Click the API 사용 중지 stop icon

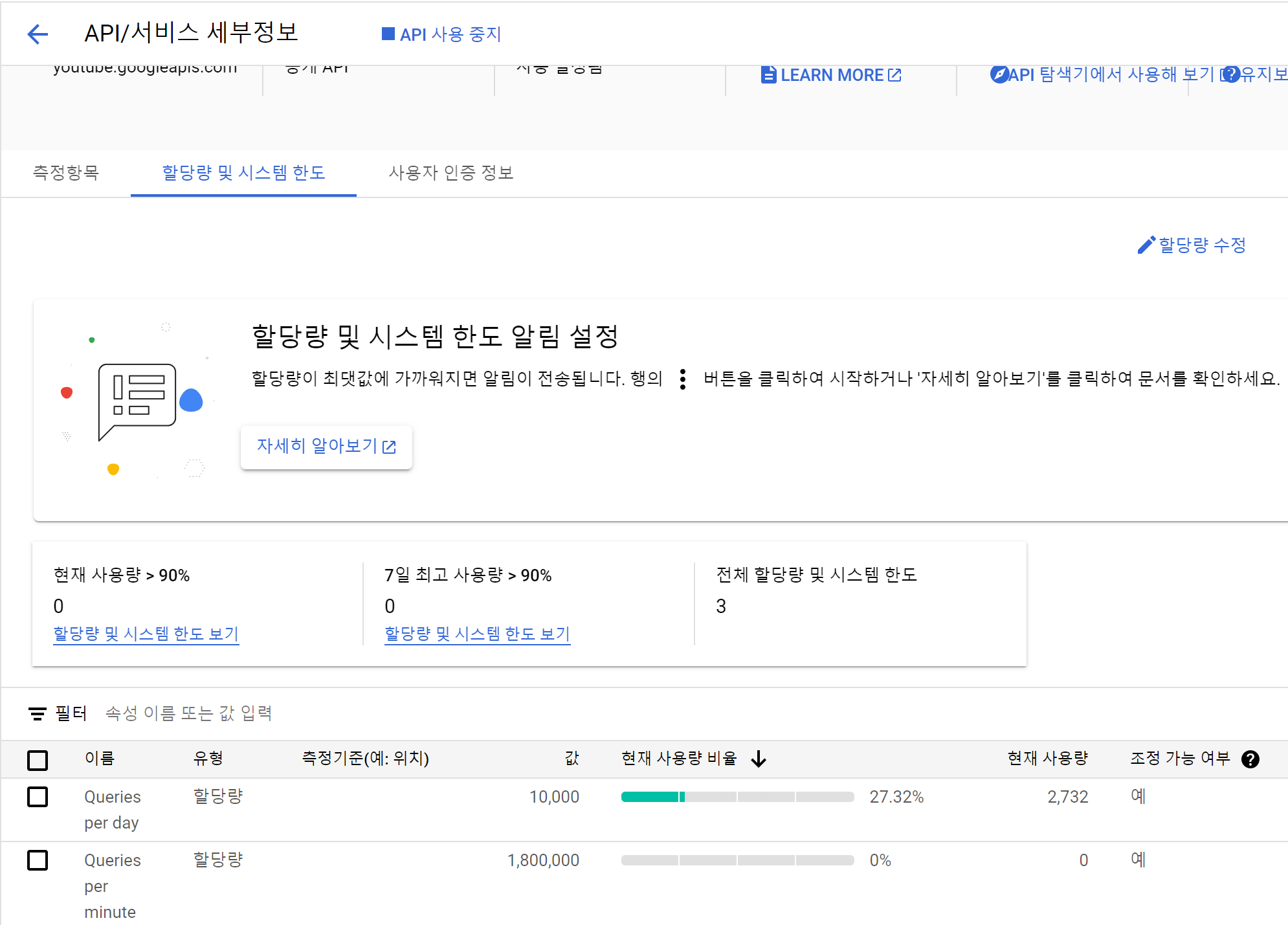point(388,34)
